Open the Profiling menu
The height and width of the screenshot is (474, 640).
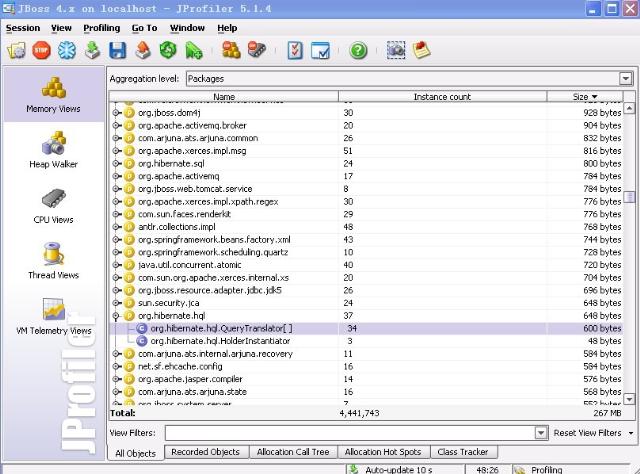point(102,28)
